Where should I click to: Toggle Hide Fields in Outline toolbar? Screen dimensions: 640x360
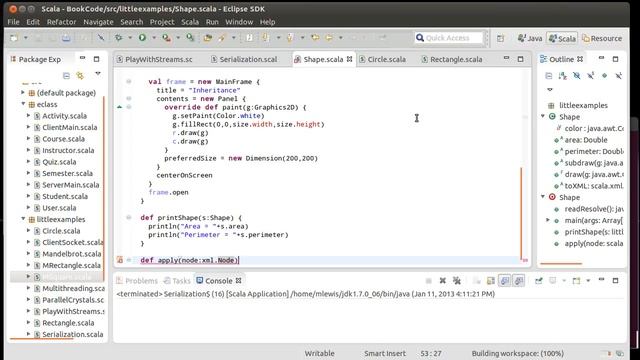click(x=576, y=76)
